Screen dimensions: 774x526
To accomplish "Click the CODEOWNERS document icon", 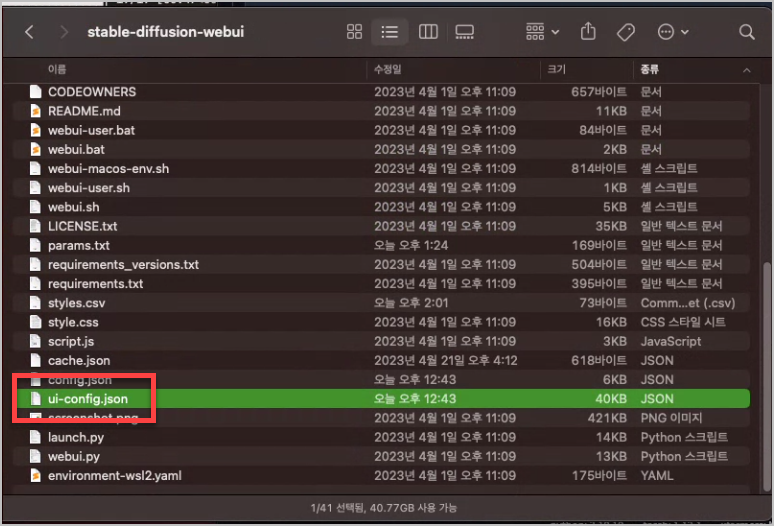I will [x=35, y=92].
